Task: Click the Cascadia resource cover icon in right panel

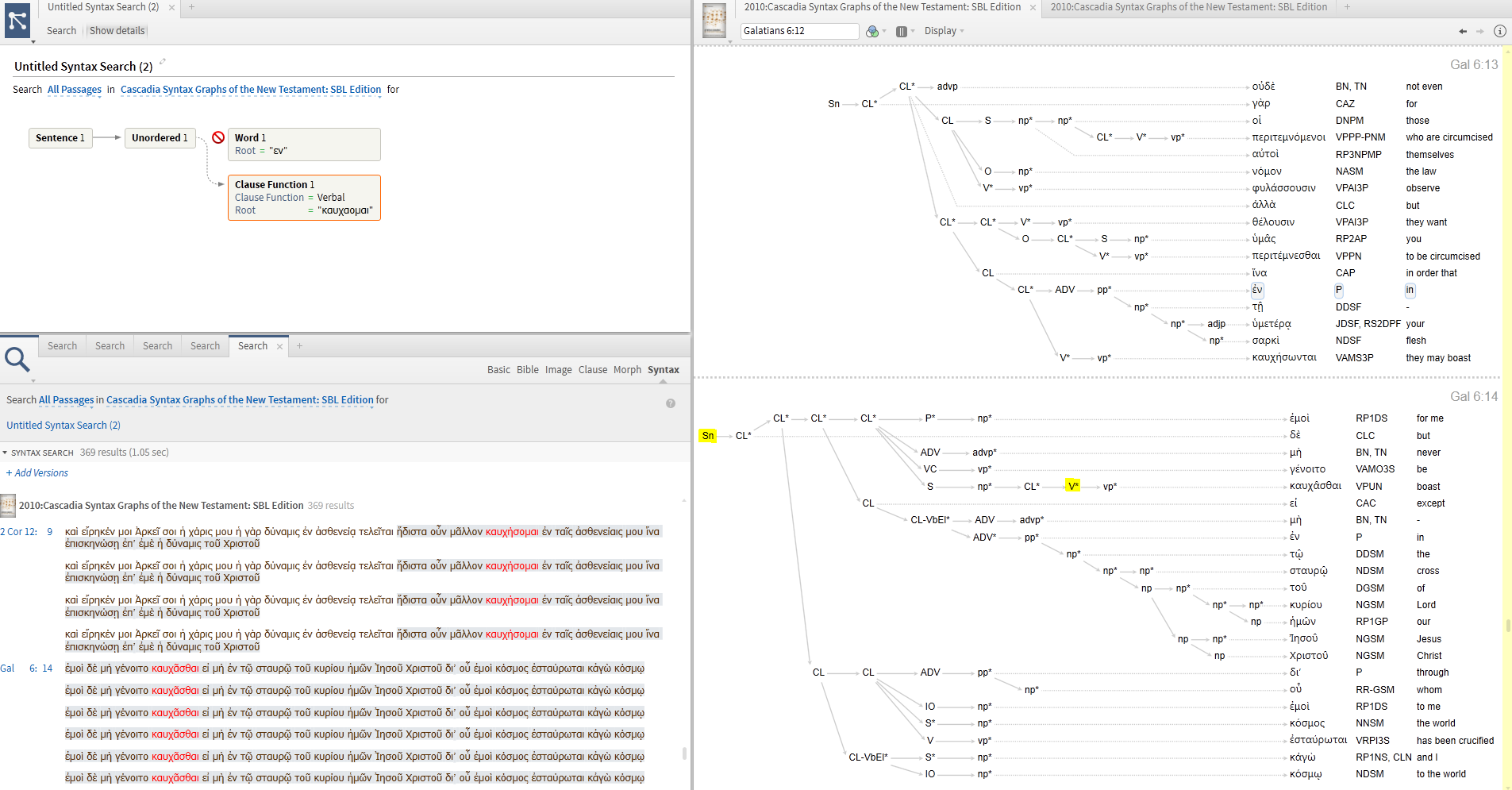Action: point(714,21)
